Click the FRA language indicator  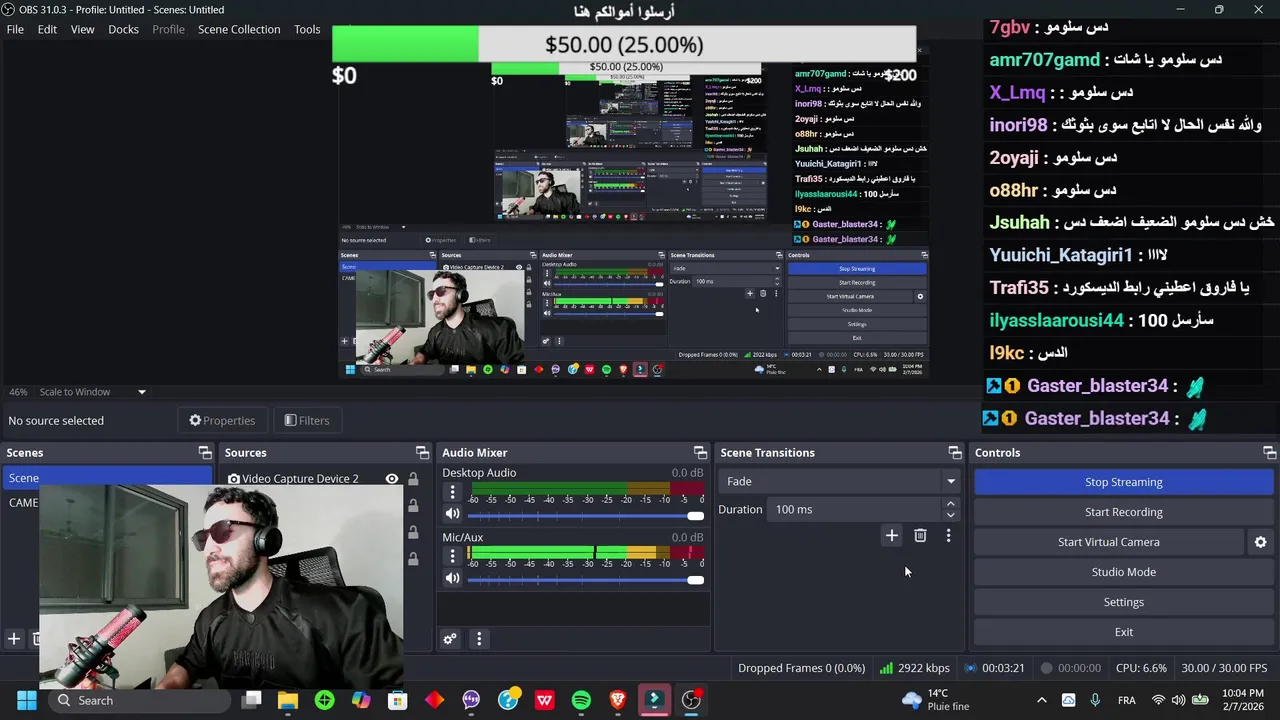pyautogui.click(x=1127, y=700)
